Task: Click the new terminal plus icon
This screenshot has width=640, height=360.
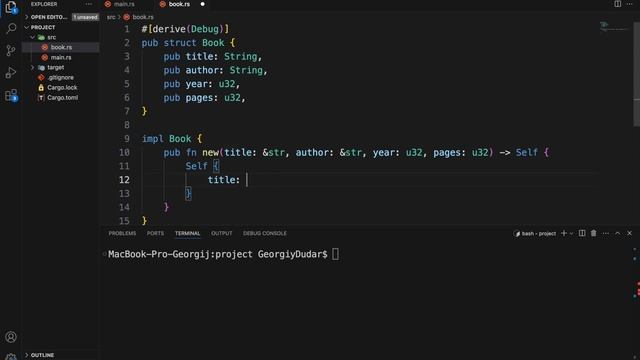Action: coord(564,233)
